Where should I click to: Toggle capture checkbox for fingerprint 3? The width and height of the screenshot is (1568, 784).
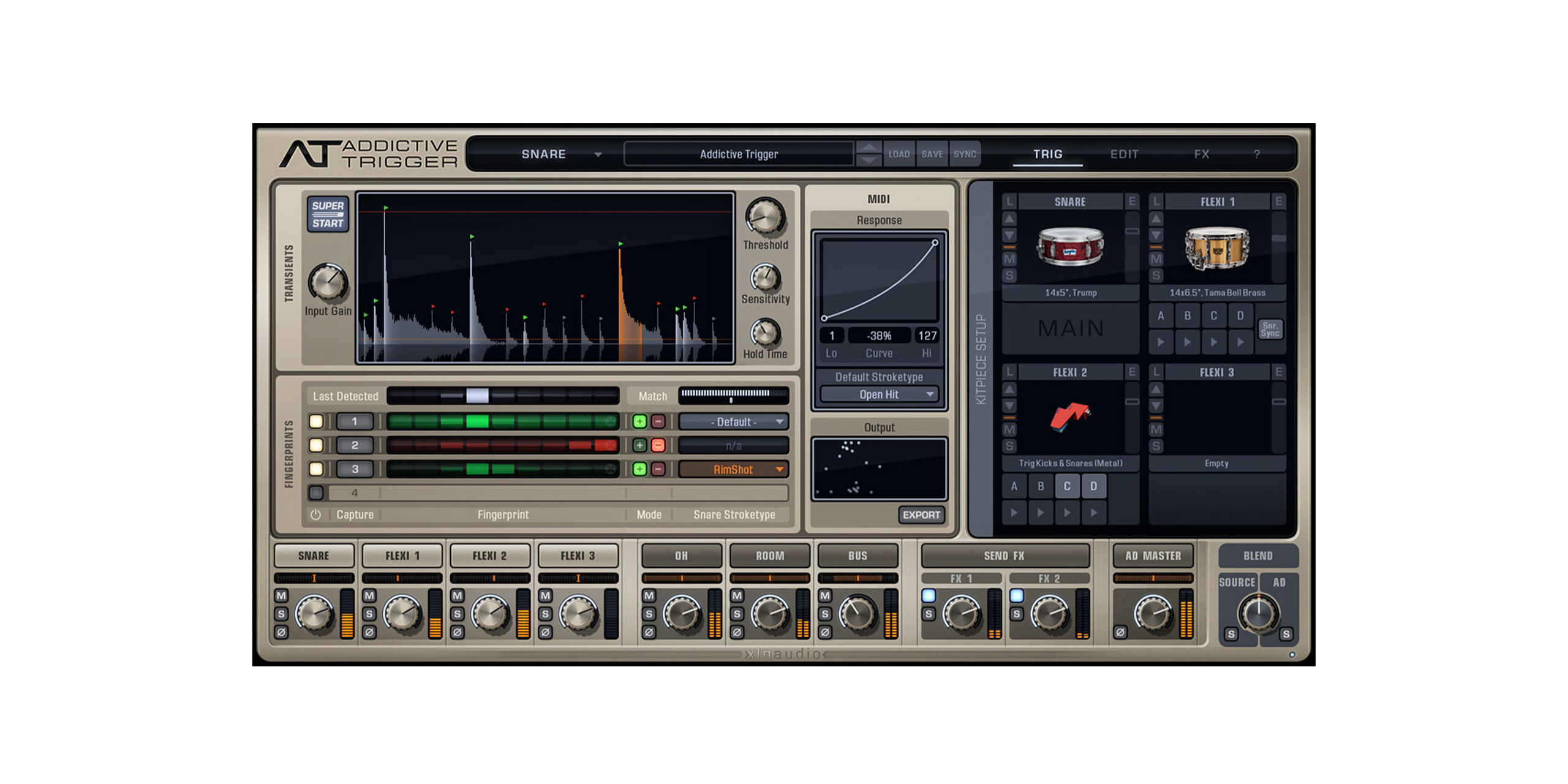click(x=316, y=469)
